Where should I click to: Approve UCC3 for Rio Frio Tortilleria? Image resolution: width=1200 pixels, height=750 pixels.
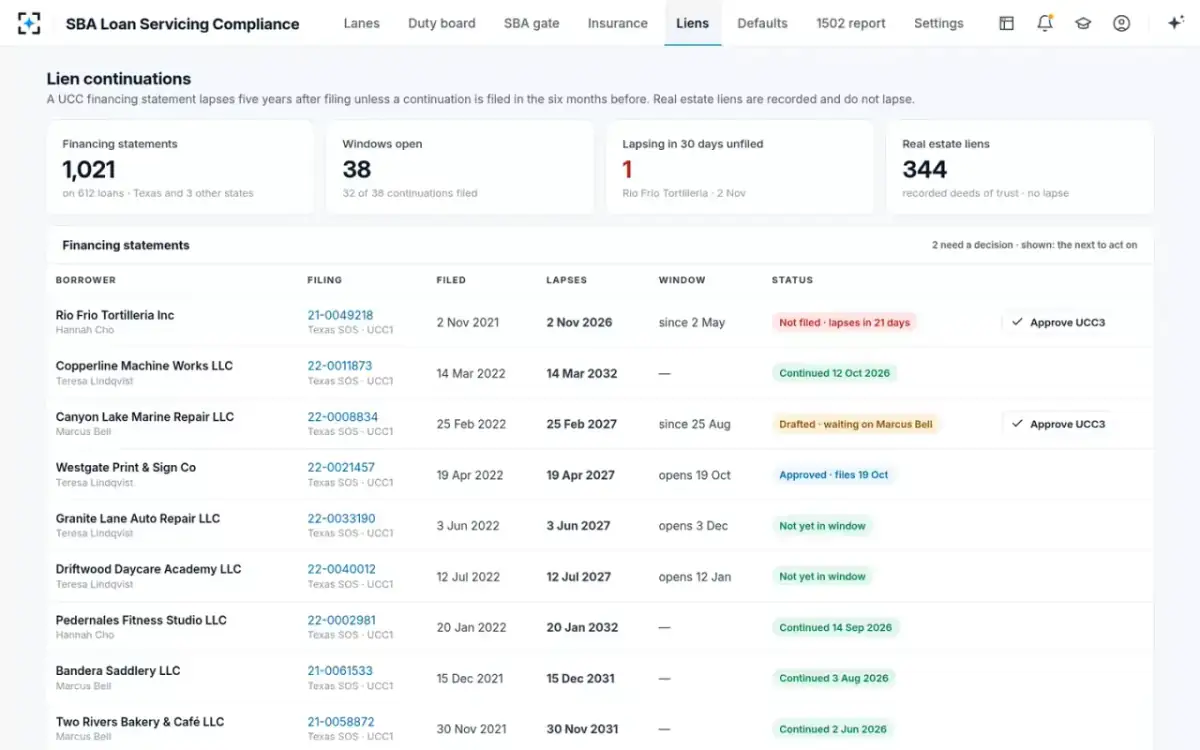(x=1057, y=322)
